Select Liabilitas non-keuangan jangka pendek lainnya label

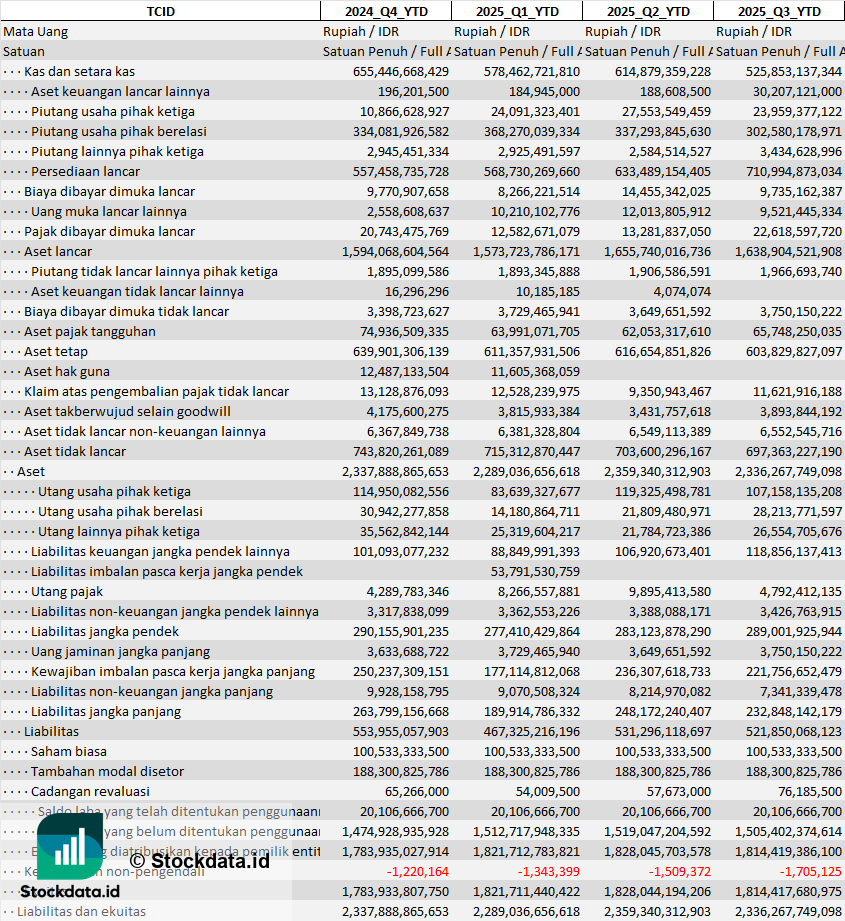click(x=175, y=610)
